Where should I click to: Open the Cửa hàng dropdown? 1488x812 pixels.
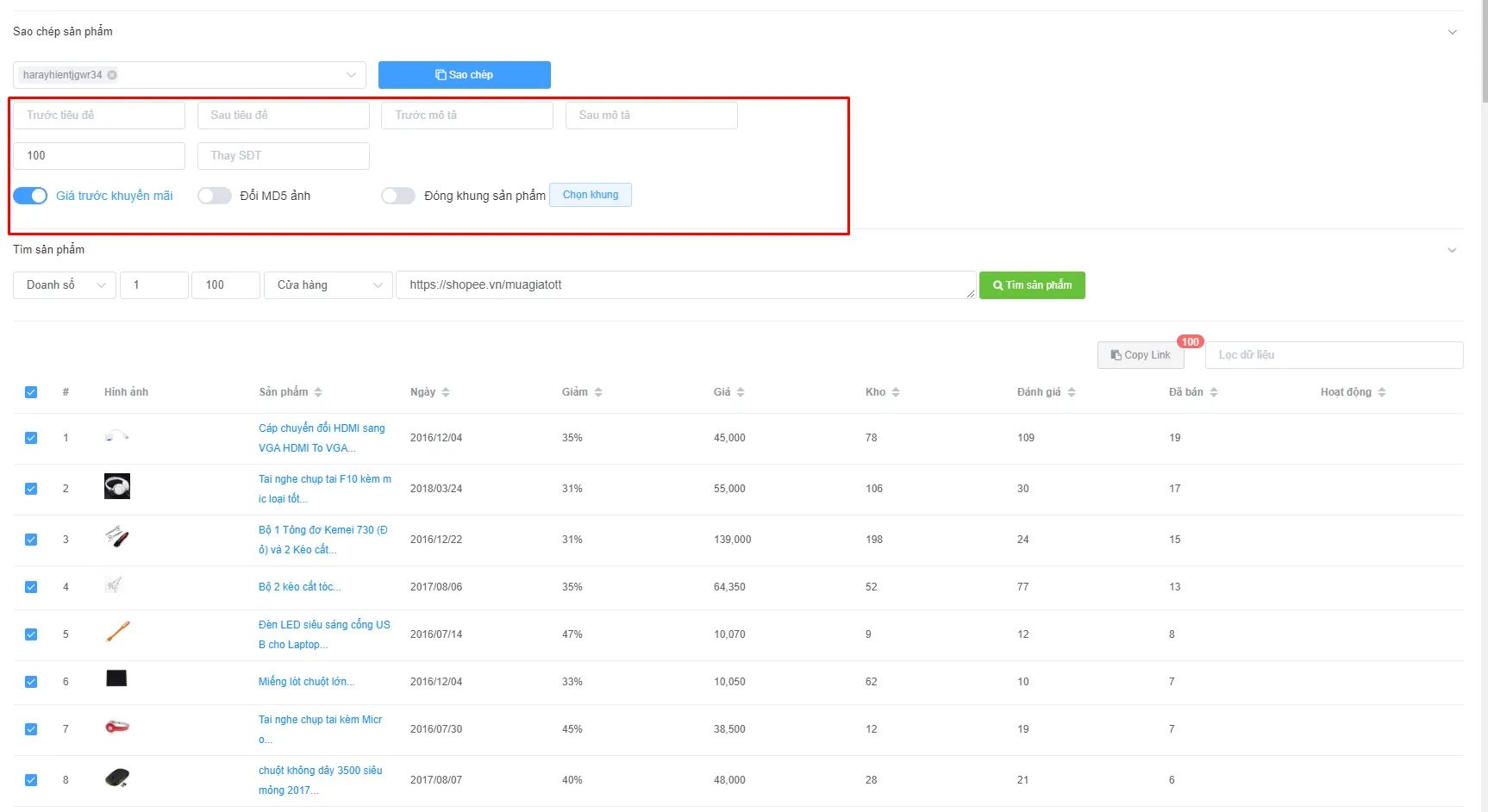(x=328, y=285)
